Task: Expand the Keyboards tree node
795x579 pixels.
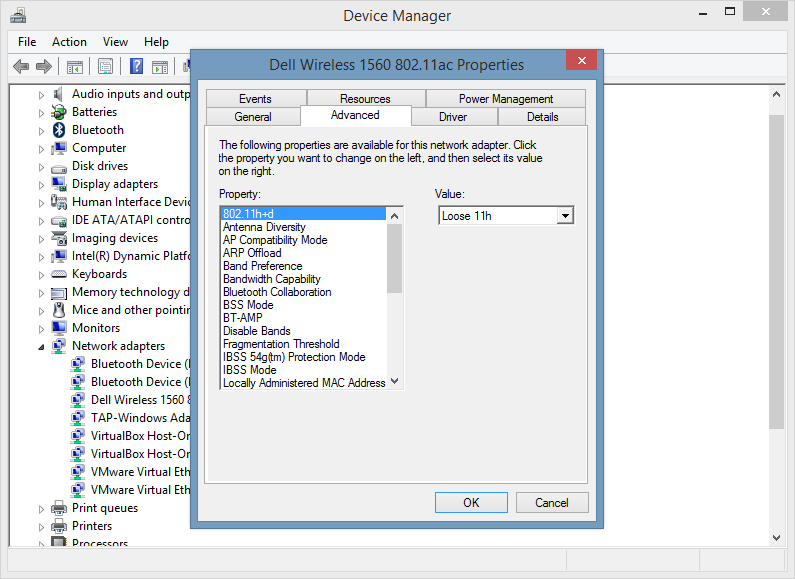Action: [41, 275]
